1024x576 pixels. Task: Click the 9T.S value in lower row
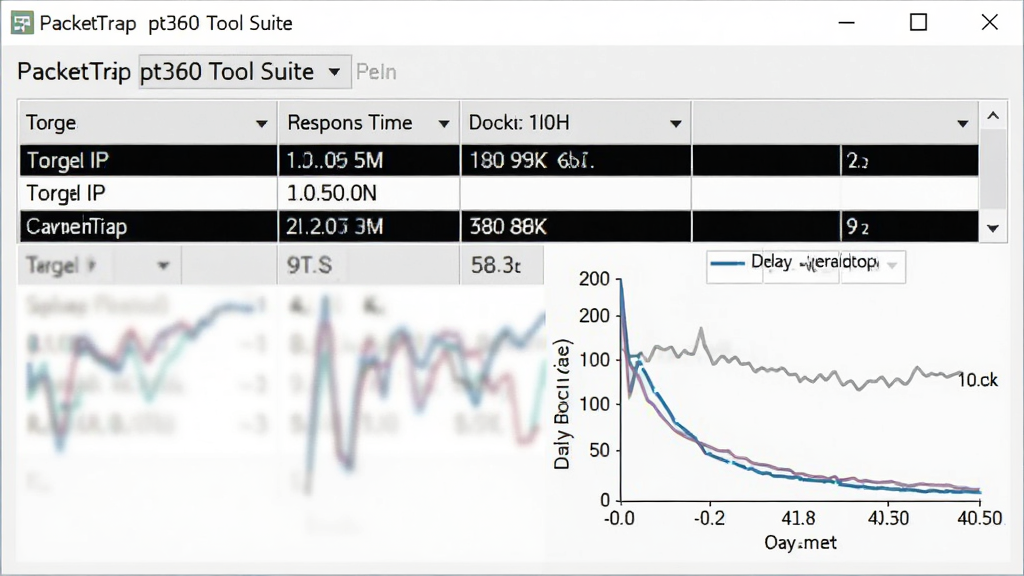[x=309, y=265]
